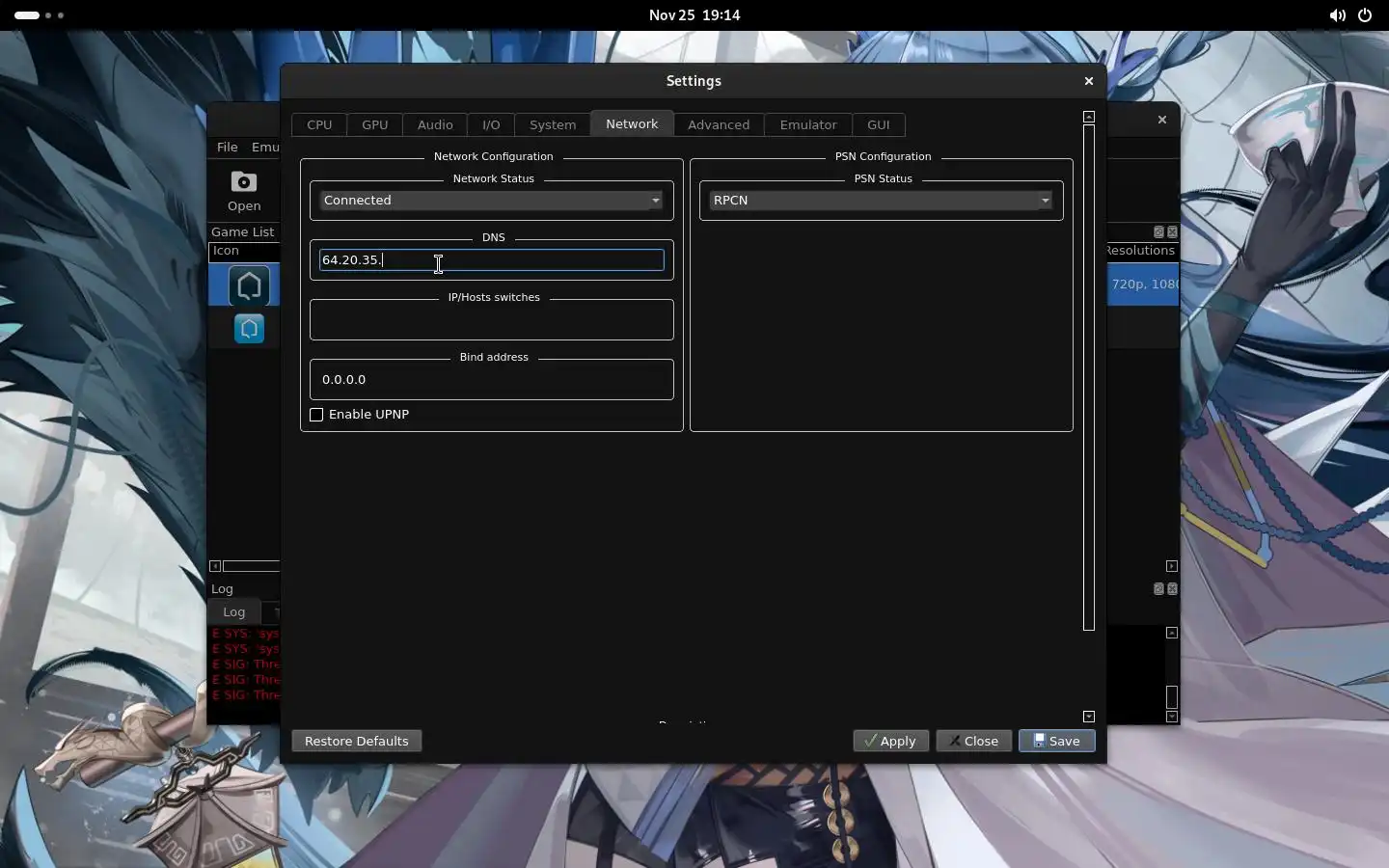Switch to the CPU settings tab
This screenshot has width=1389, height=868.
click(319, 124)
